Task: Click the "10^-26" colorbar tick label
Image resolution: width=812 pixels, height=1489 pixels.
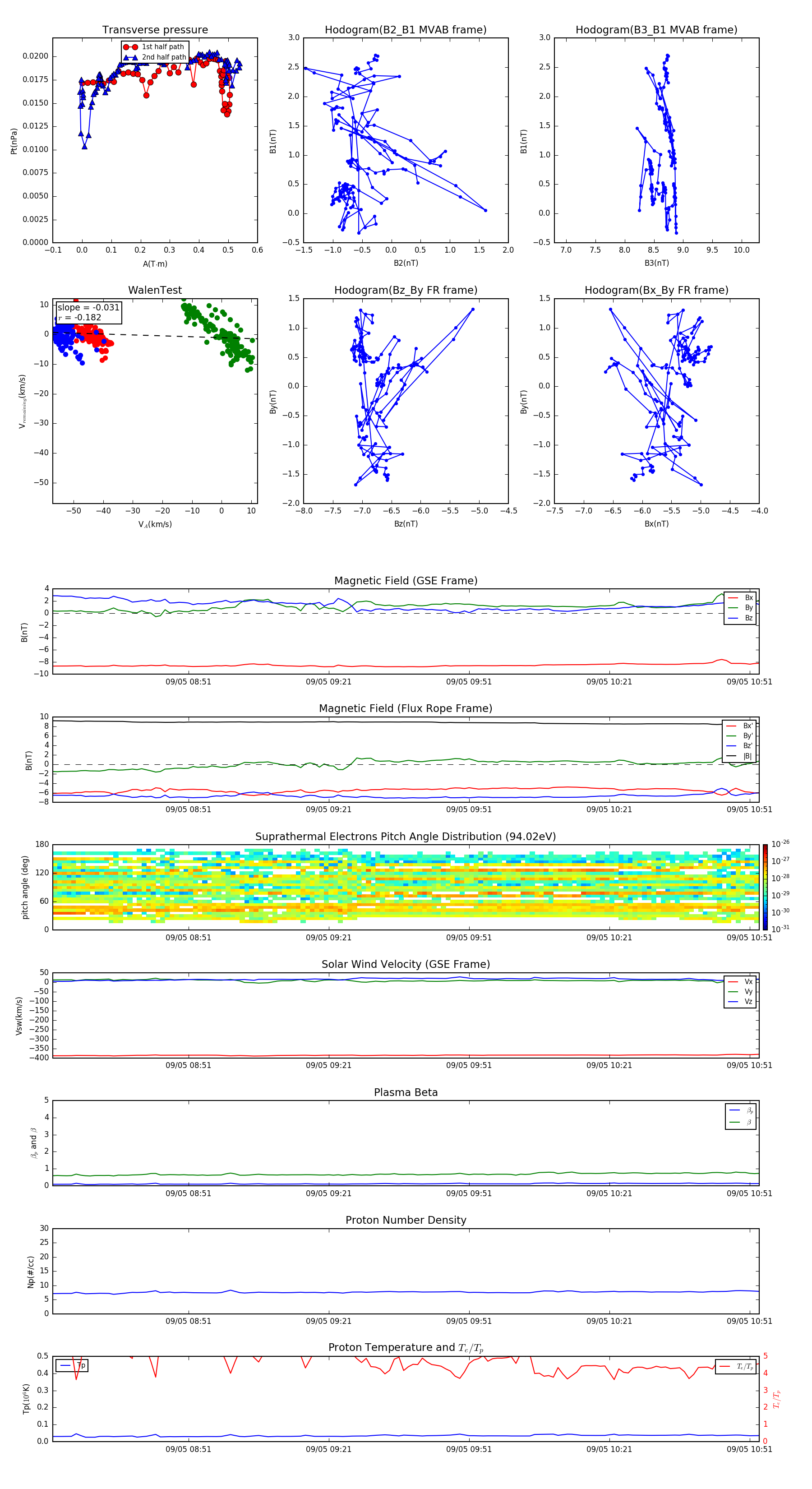Action: coord(780,844)
